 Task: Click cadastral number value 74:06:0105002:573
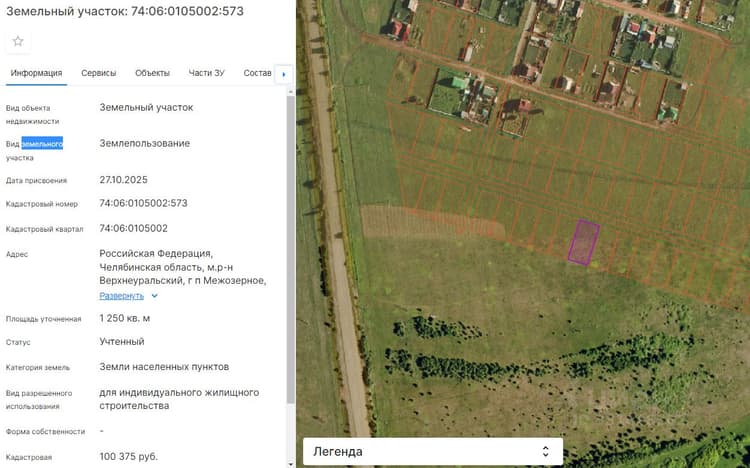pyautogui.click(x=143, y=203)
